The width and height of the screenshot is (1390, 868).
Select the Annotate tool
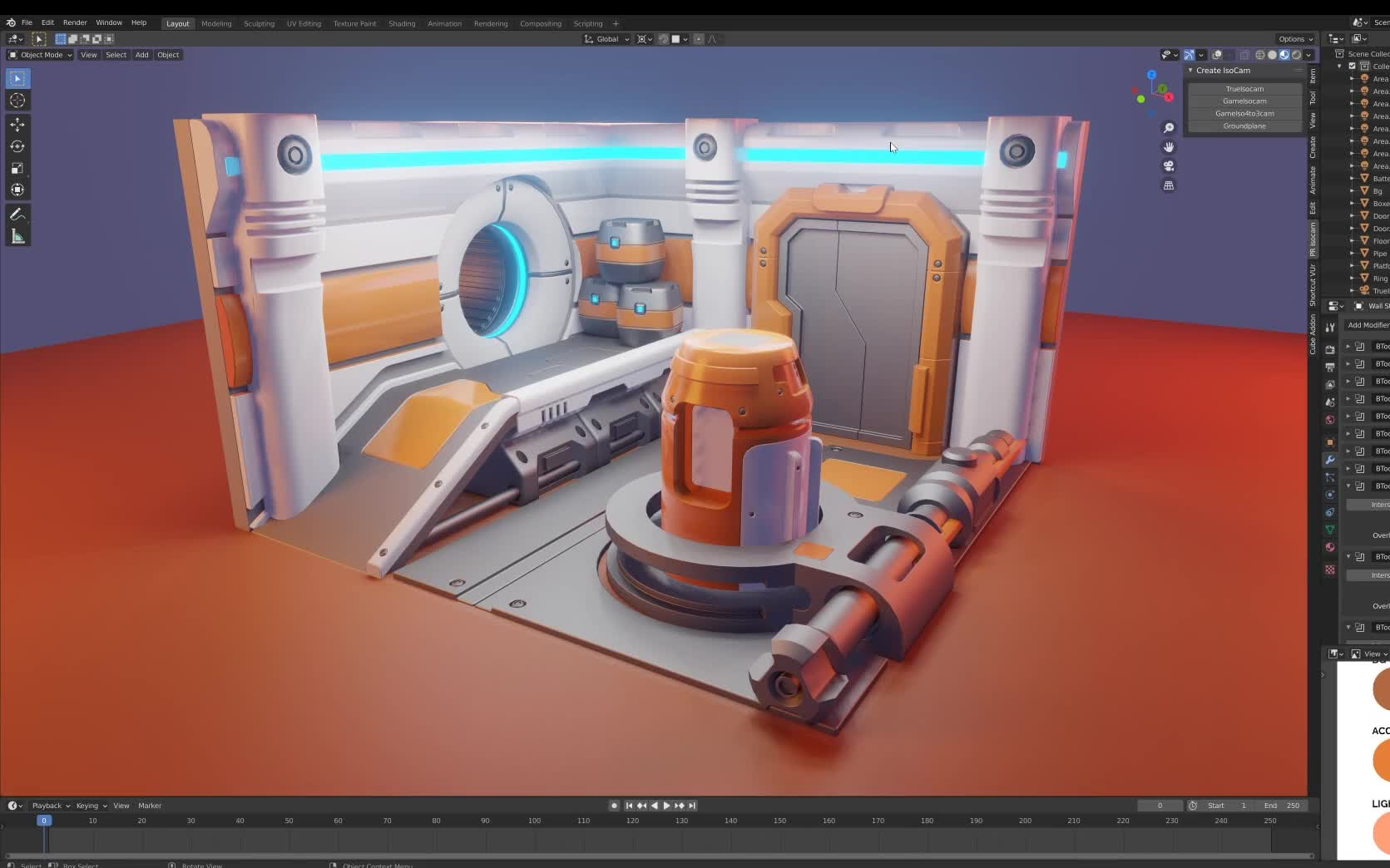[x=17, y=214]
